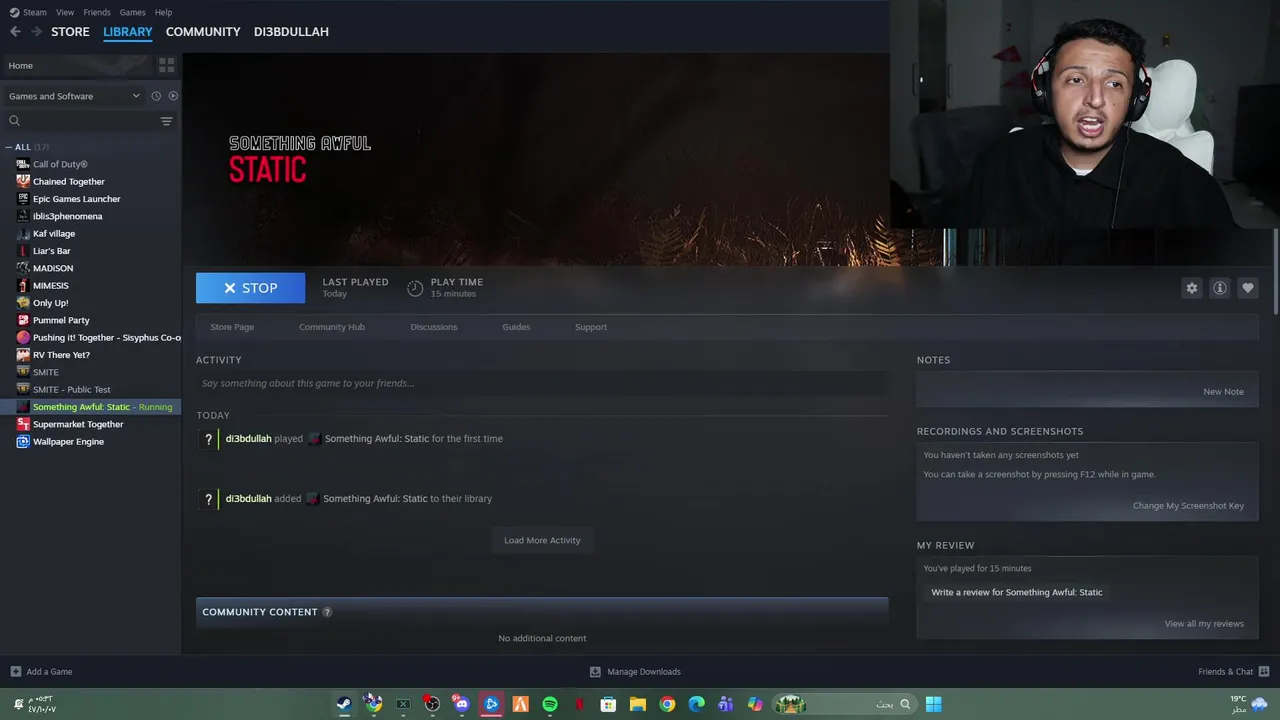Add game to favorites heart icon
This screenshot has width=1280, height=720.
pos(1247,288)
